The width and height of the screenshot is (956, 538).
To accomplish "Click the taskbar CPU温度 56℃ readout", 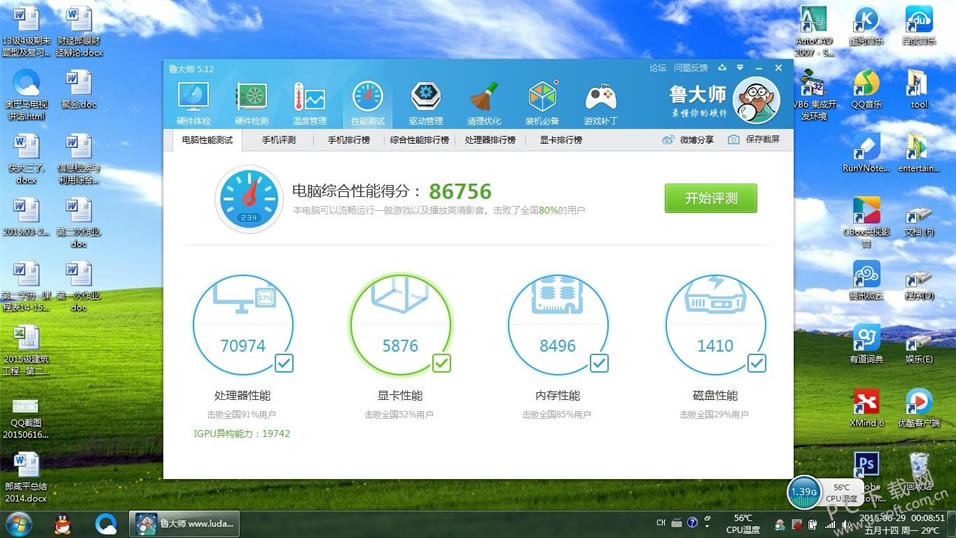I will point(743,524).
